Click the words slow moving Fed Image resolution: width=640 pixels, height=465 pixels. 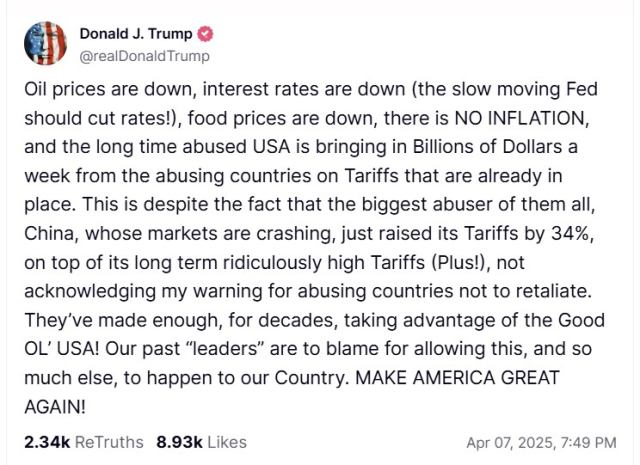click(x=525, y=89)
